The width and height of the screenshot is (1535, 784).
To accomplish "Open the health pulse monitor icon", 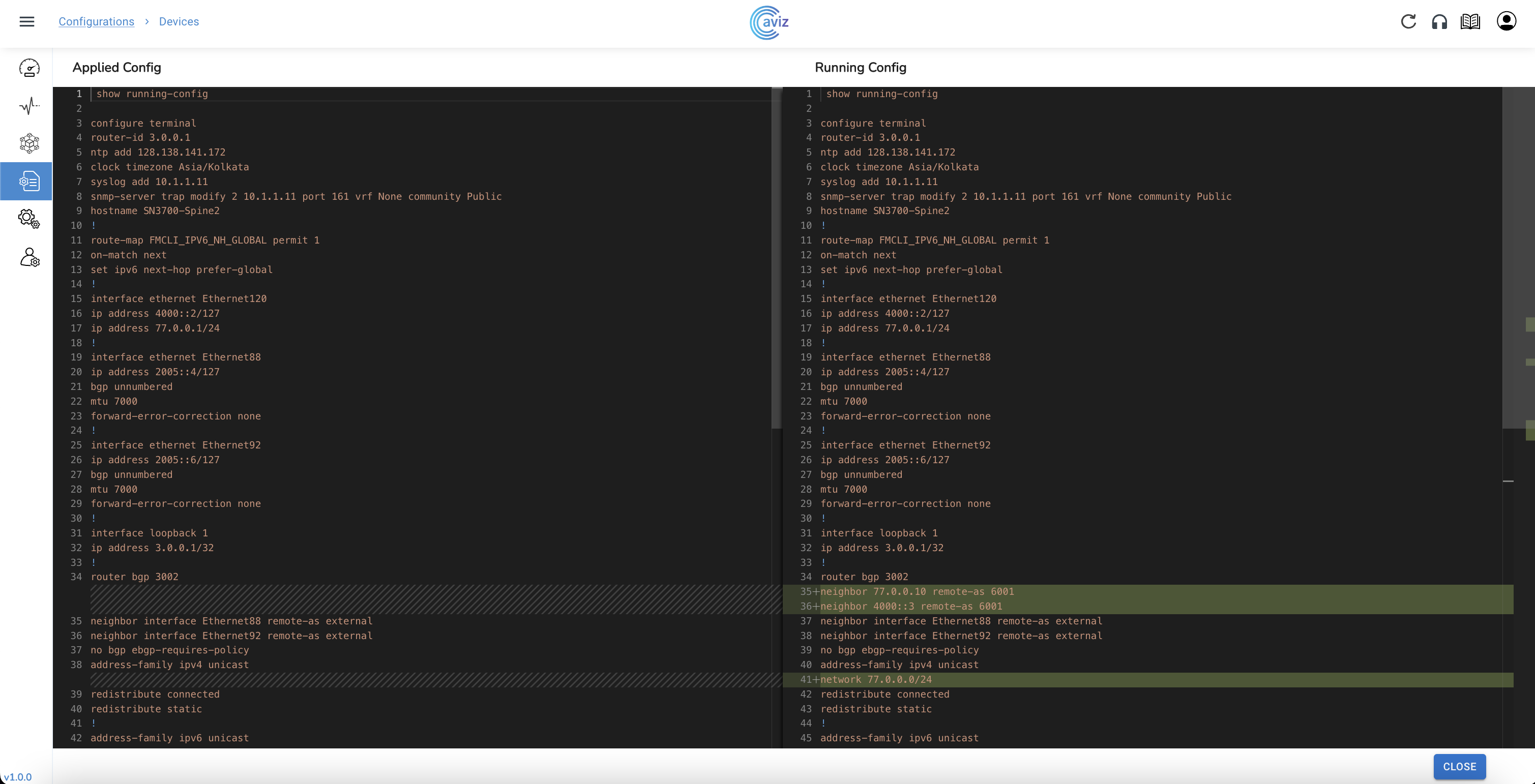I will (x=29, y=106).
